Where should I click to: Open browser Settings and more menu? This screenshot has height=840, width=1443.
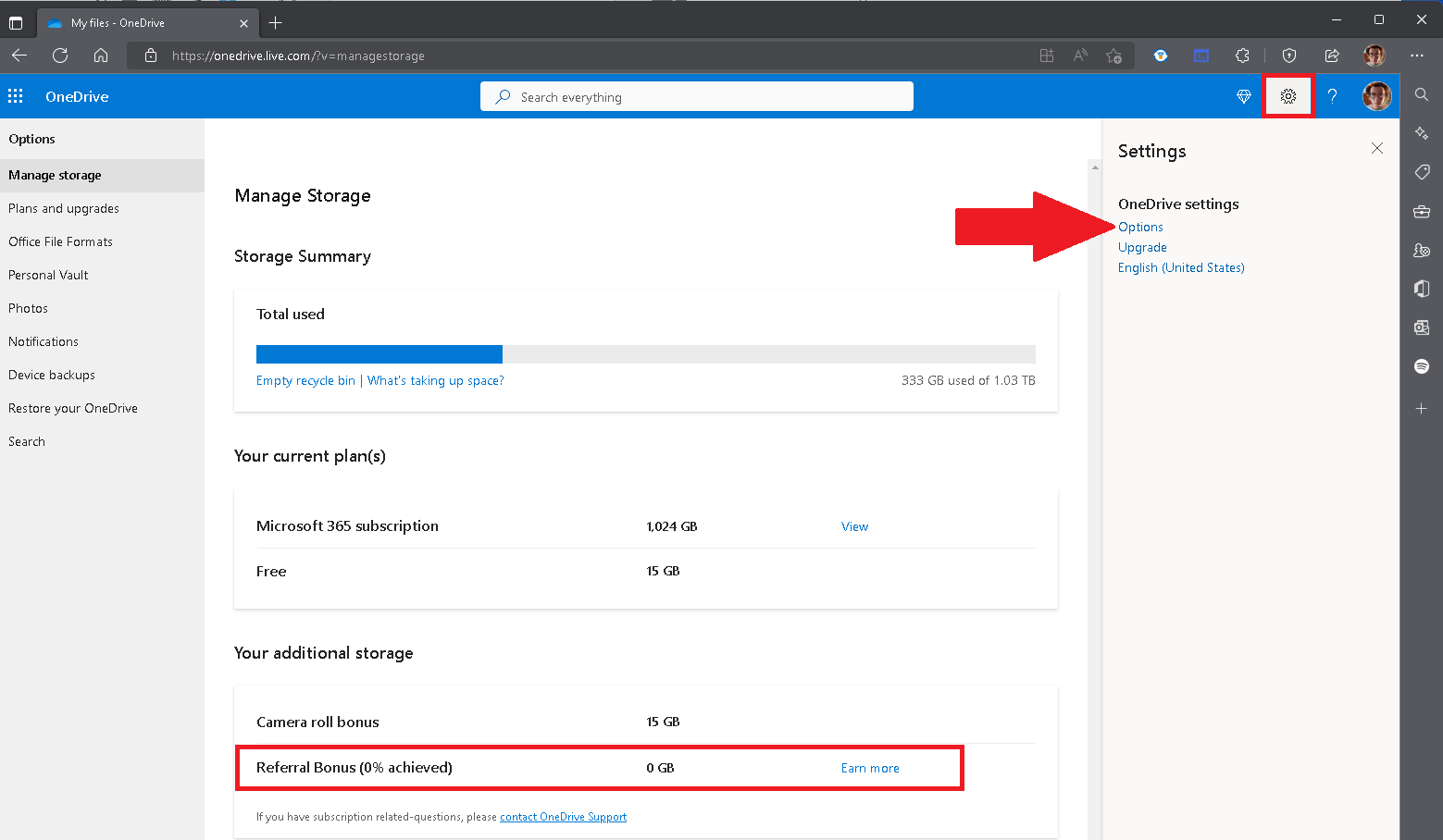[x=1417, y=56]
